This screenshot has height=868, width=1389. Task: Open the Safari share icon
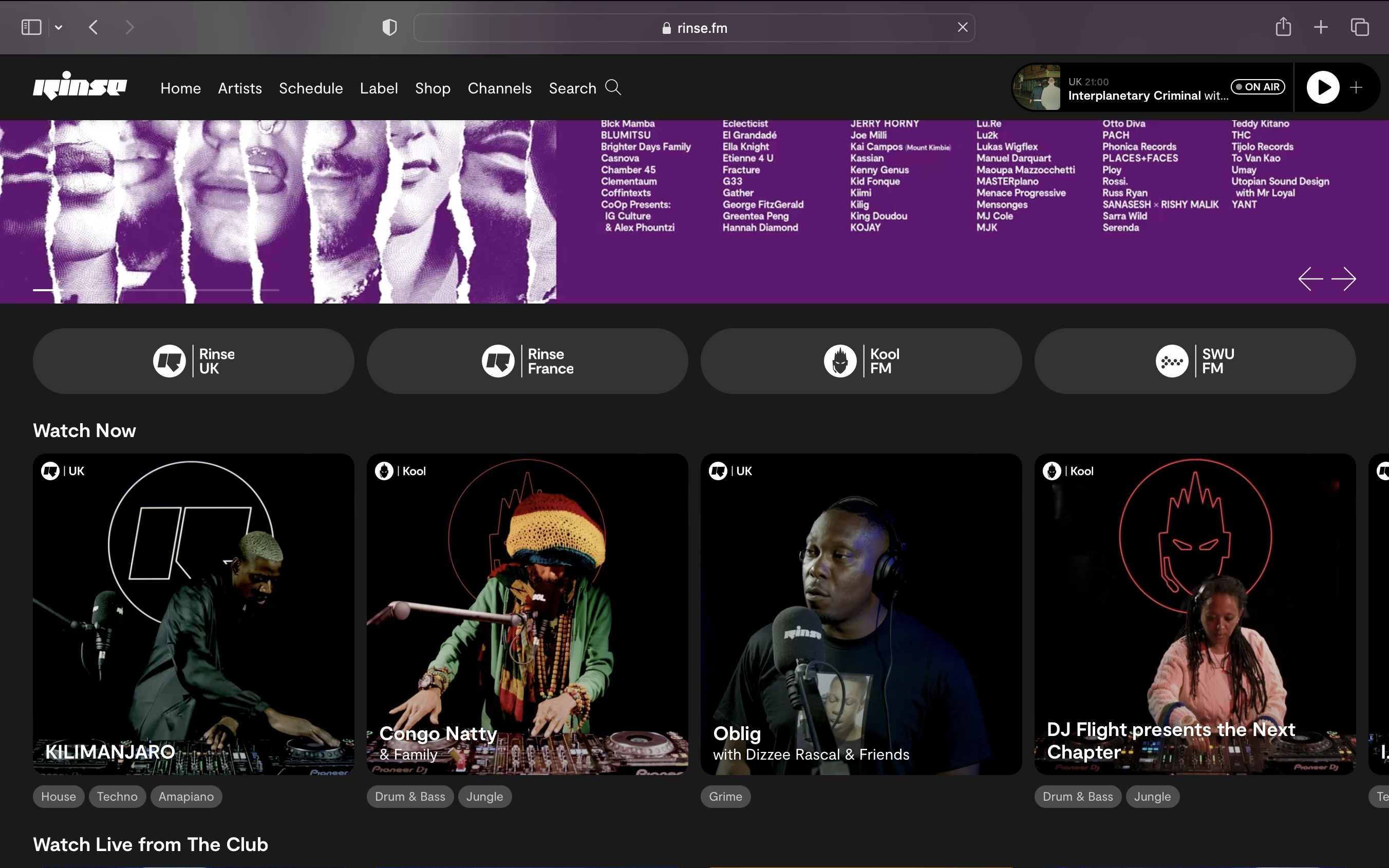click(x=1283, y=26)
